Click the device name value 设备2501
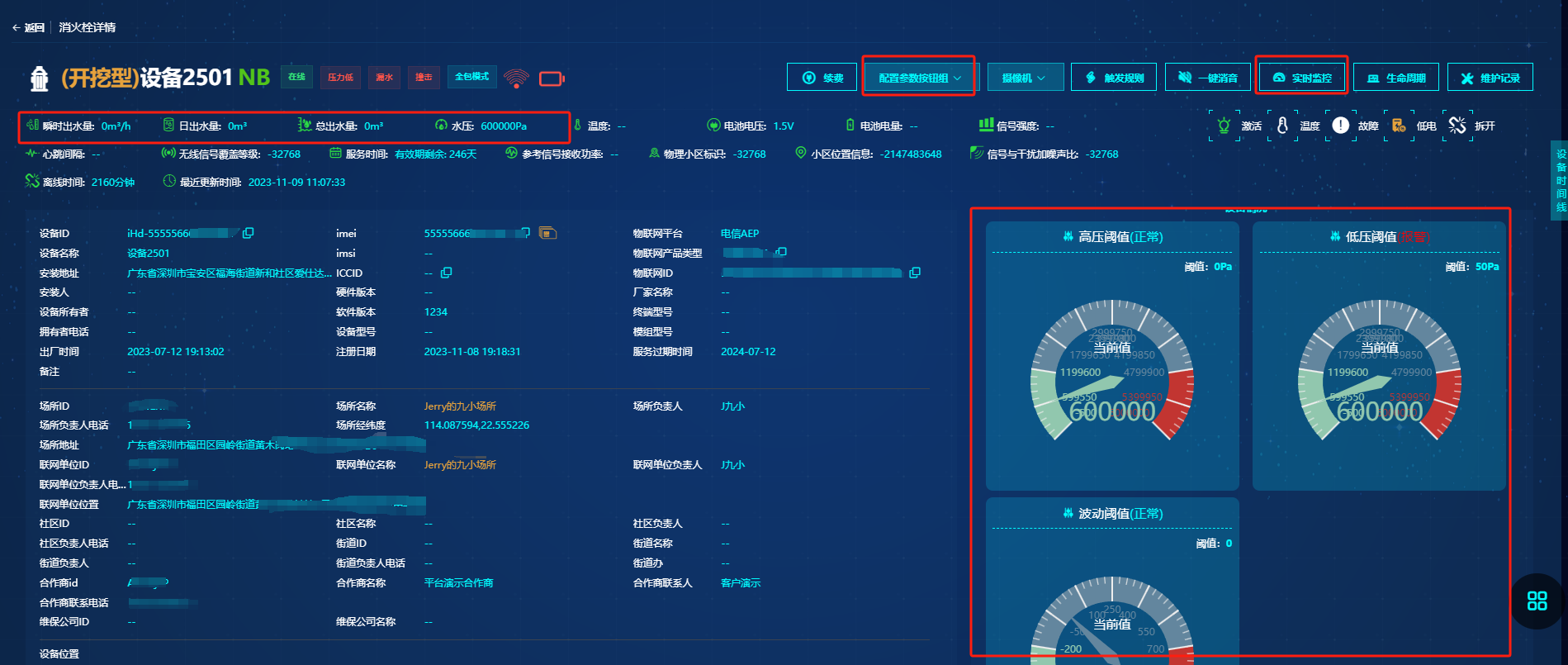This screenshot has height=665, width=1568. click(149, 253)
